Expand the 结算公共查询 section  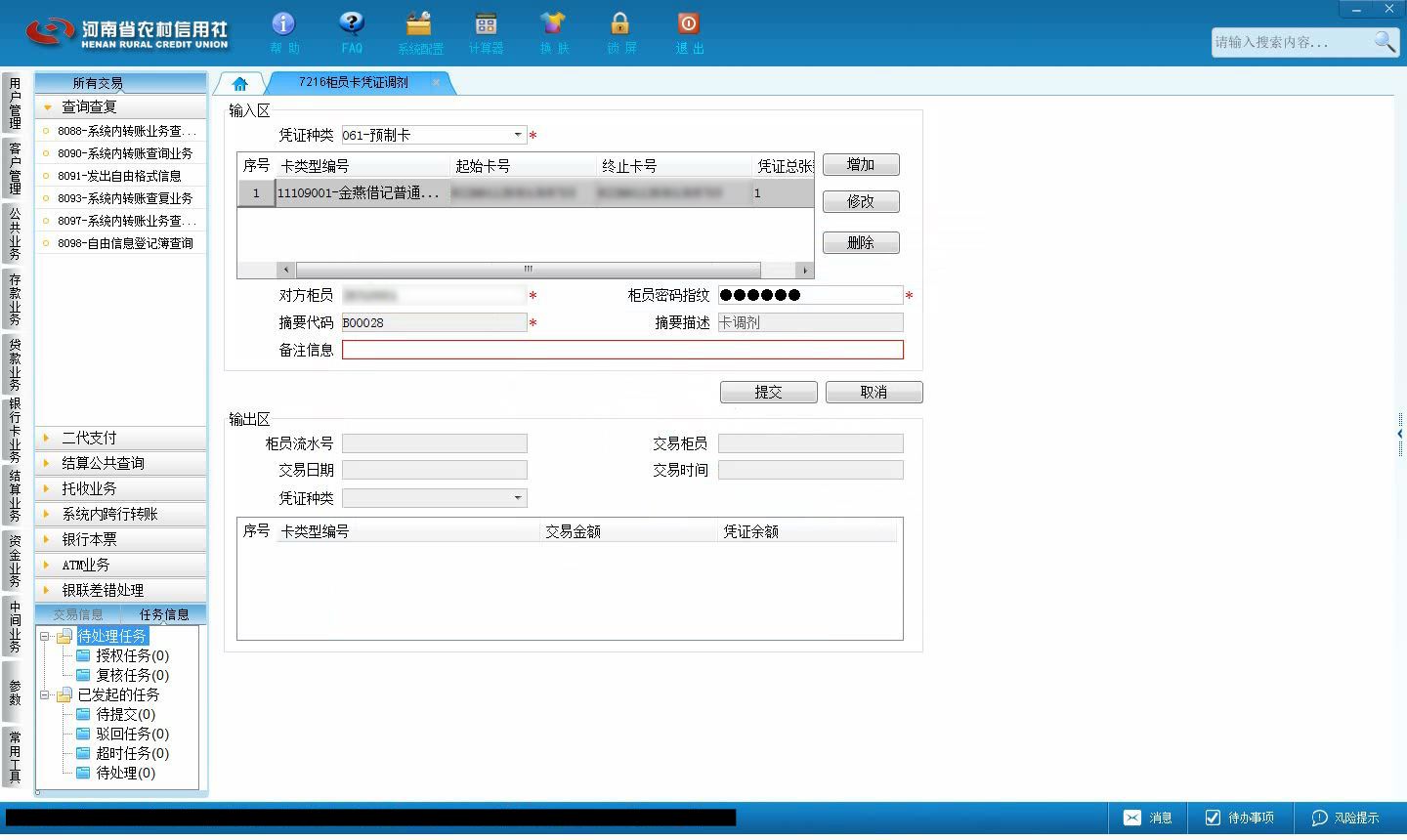(x=121, y=463)
